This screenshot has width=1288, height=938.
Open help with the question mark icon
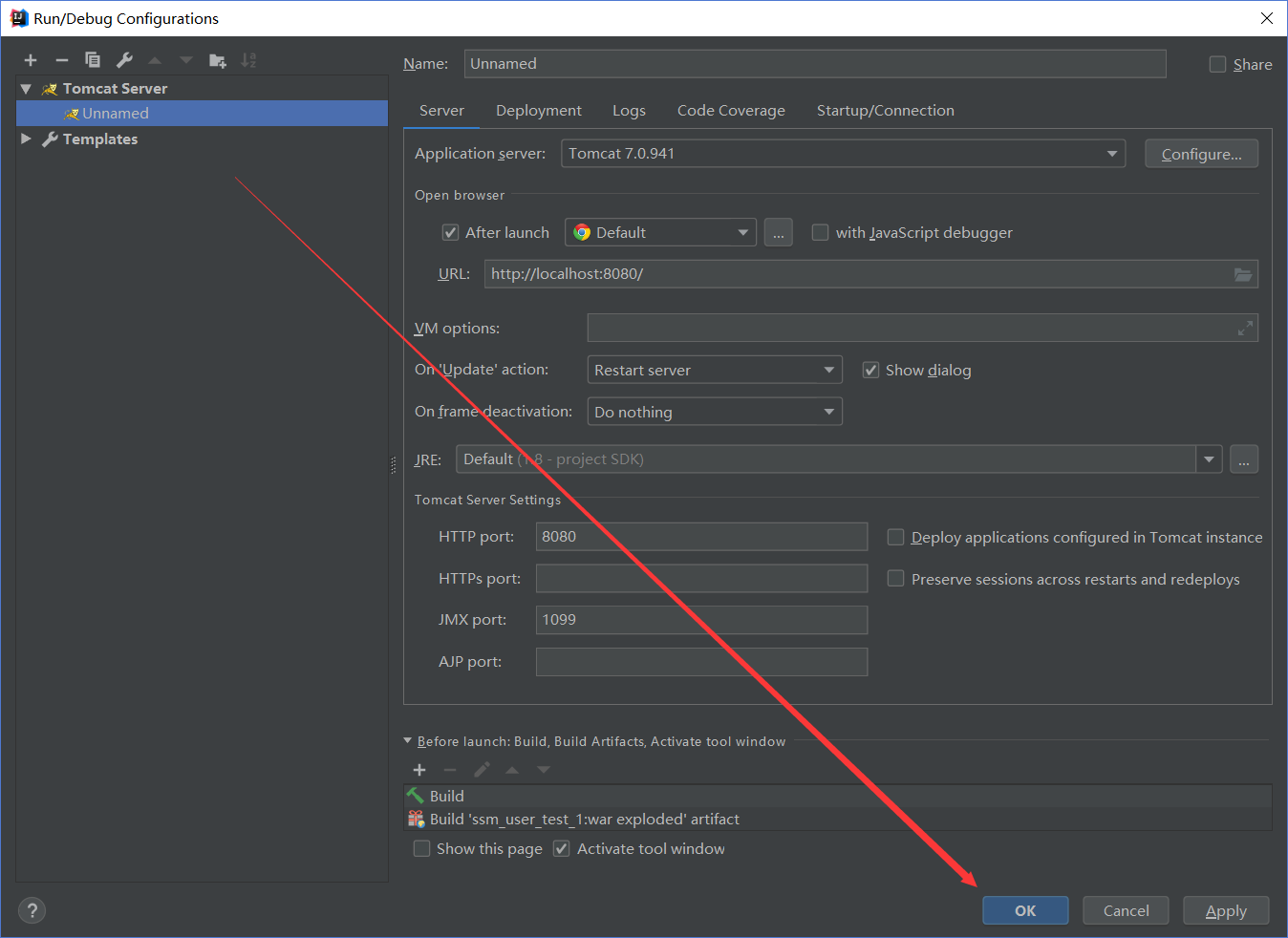(x=32, y=910)
